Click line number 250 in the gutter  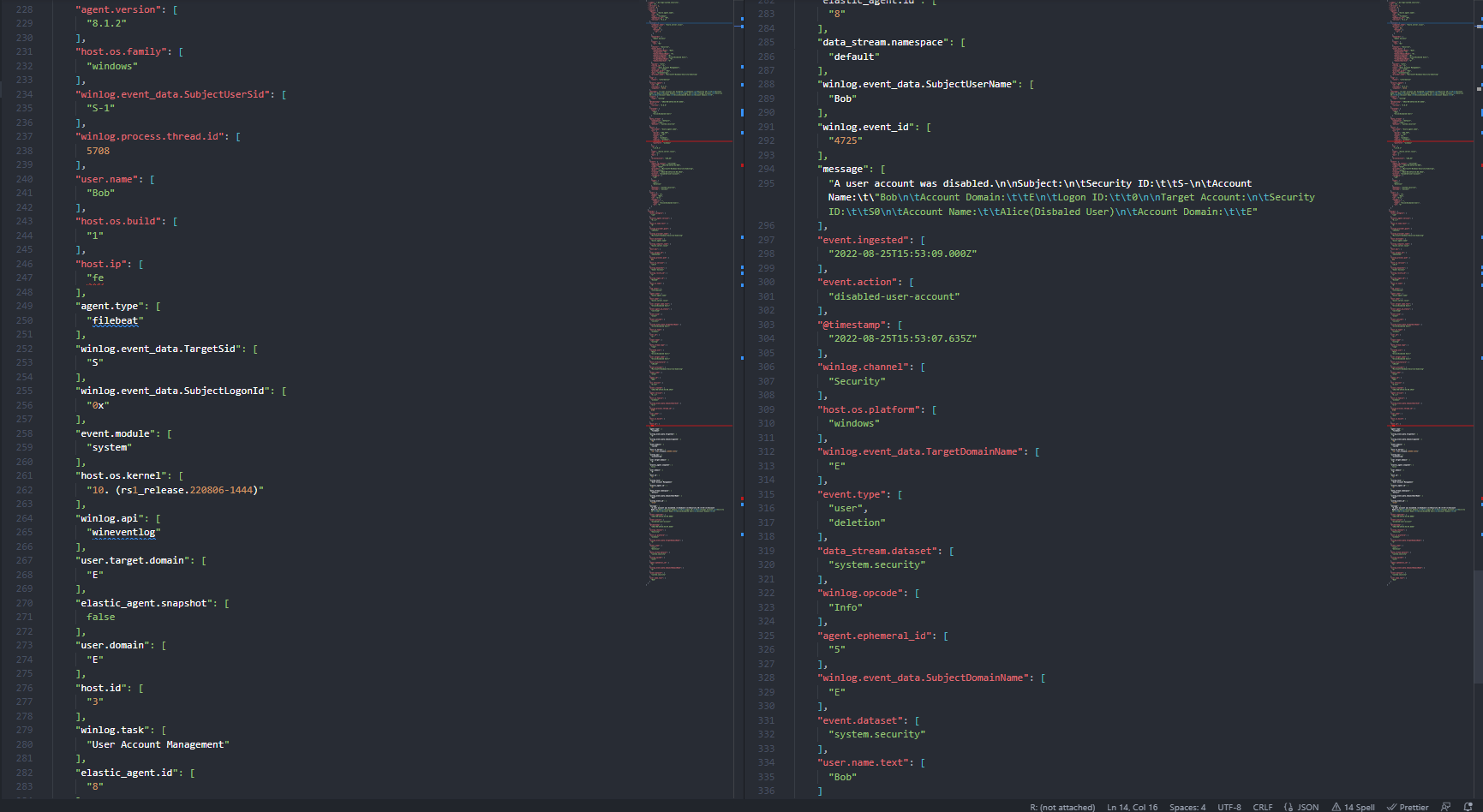pyautogui.click(x=24, y=320)
